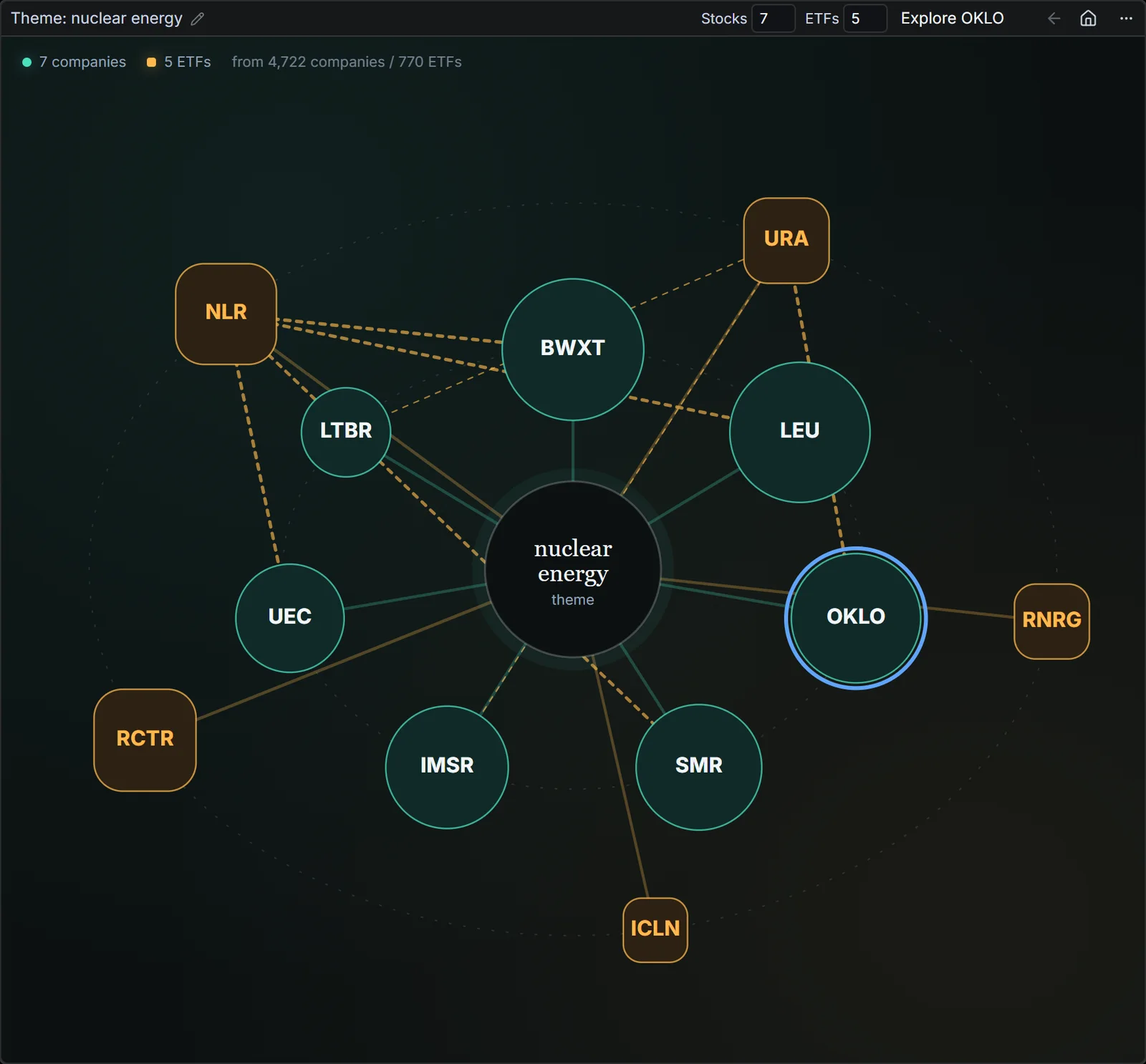This screenshot has height=1064, width=1146.
Task: Click the Explore OKLO button
Action: click(x=952, y=19)
